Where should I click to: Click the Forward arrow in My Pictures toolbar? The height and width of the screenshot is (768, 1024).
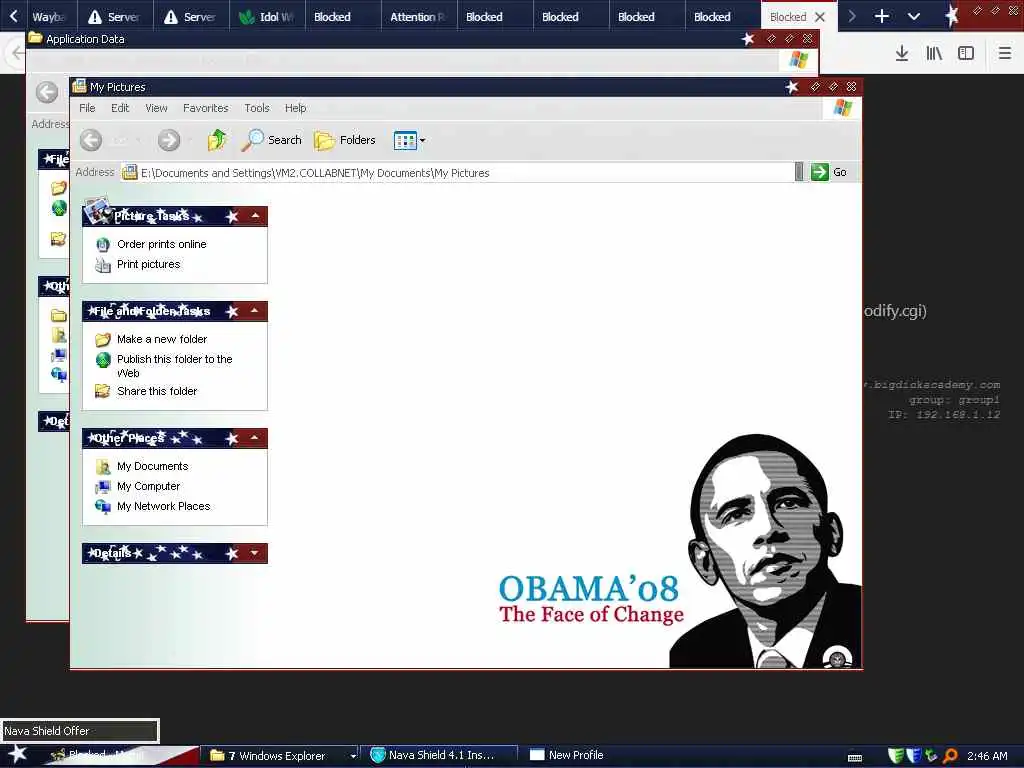point(168,140)
